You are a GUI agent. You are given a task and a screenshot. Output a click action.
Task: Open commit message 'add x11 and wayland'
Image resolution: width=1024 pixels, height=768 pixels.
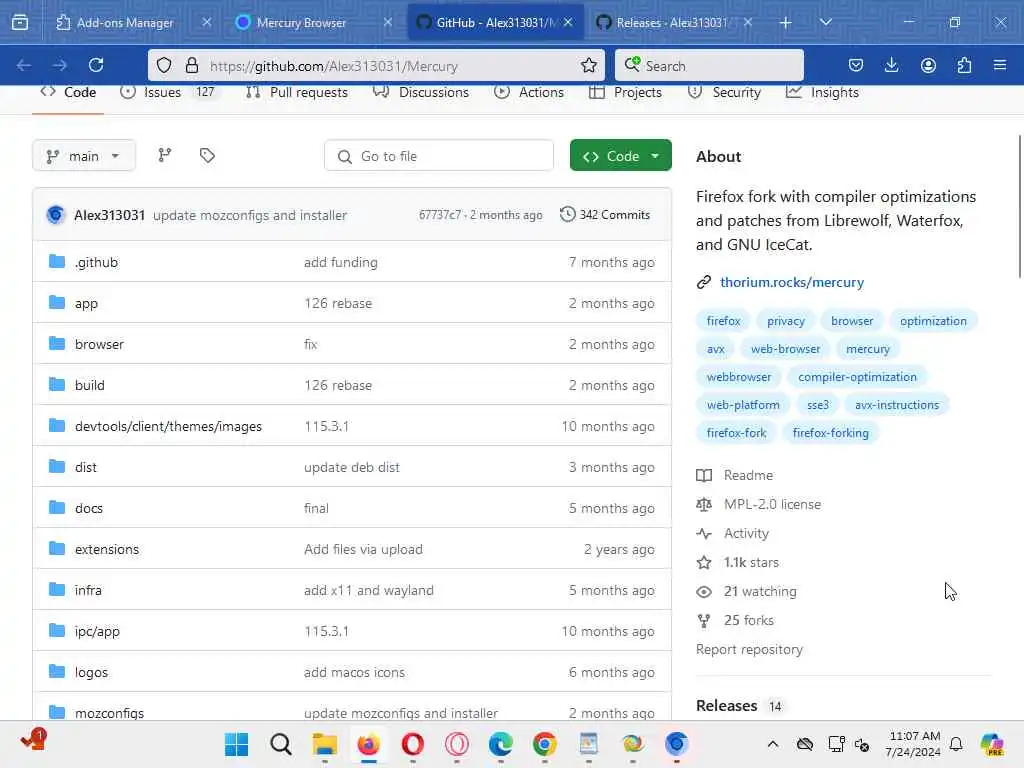coord(368,590)
